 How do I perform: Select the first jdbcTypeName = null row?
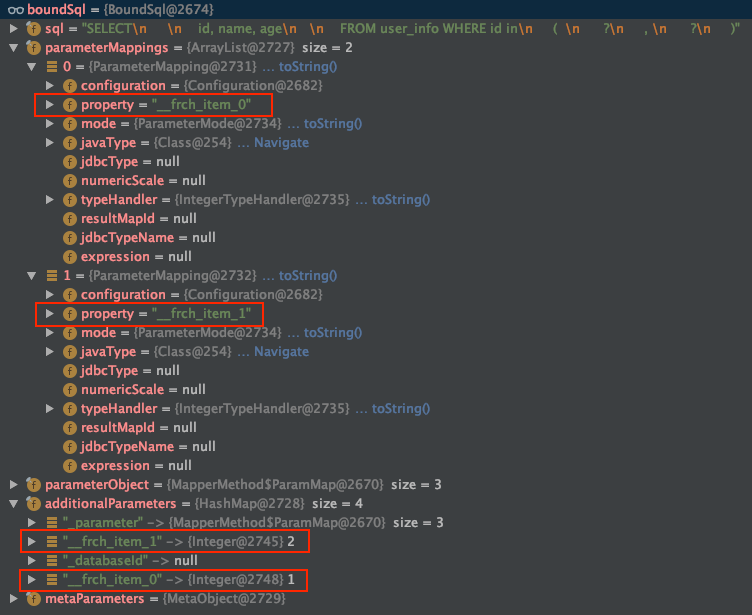click(148, 238)
